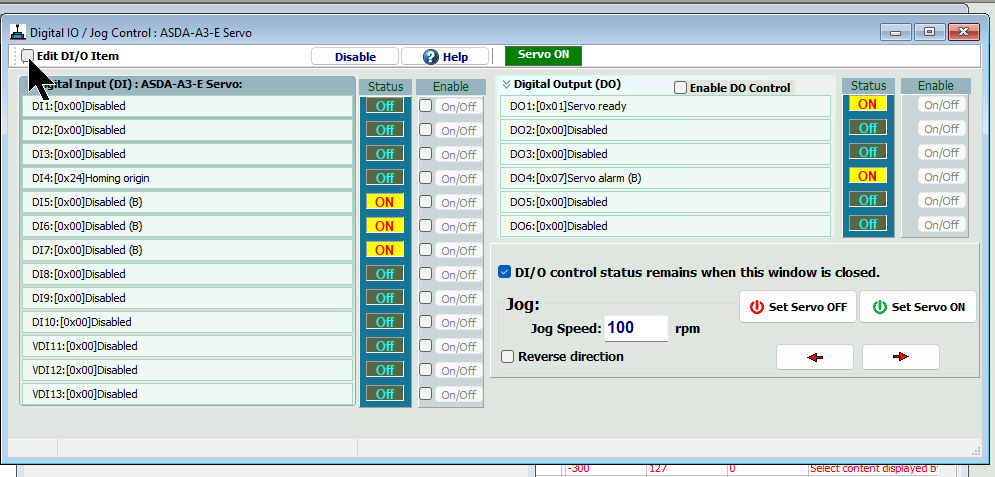
Task: Click DO2 Off status indicator
Action: (x=867, y=128)
